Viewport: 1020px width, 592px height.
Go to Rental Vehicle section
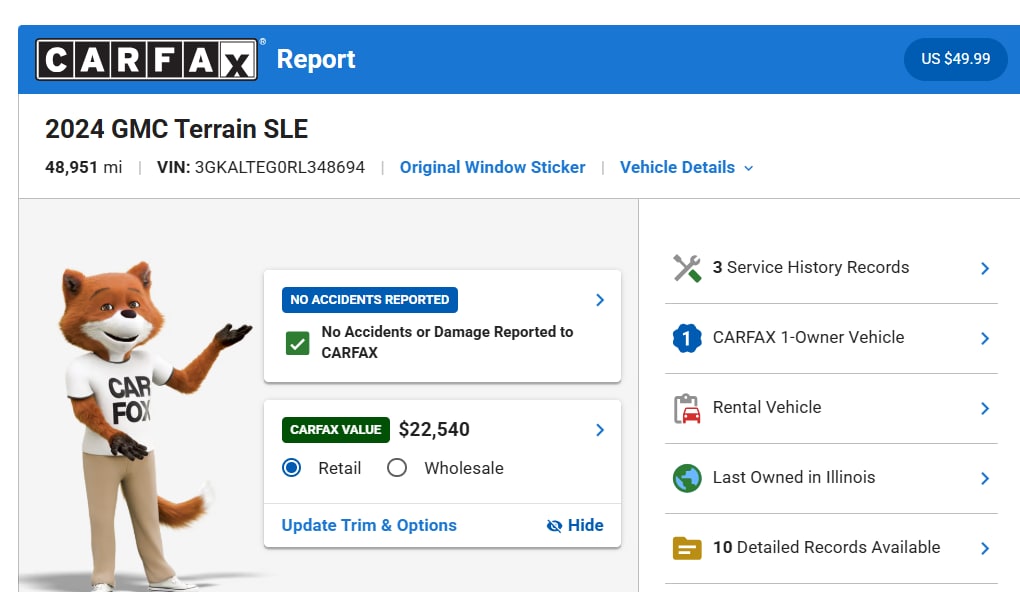[x=831, y=409]
